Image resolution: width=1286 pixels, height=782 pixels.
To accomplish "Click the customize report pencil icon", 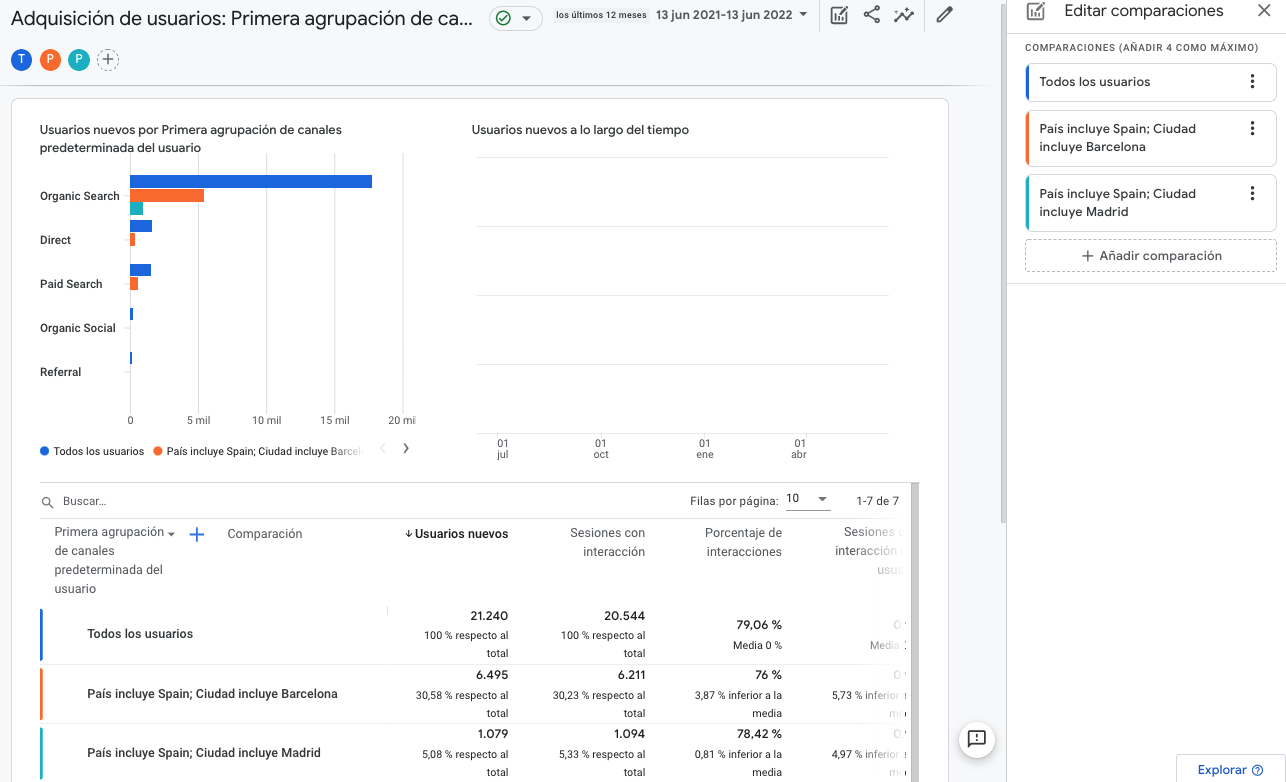I will (944, 15).
